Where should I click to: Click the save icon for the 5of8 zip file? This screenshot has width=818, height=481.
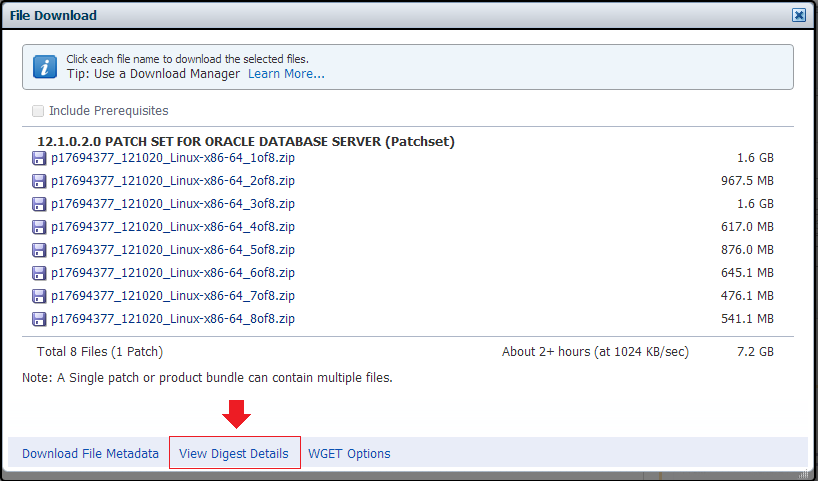[x=40, y=250]
